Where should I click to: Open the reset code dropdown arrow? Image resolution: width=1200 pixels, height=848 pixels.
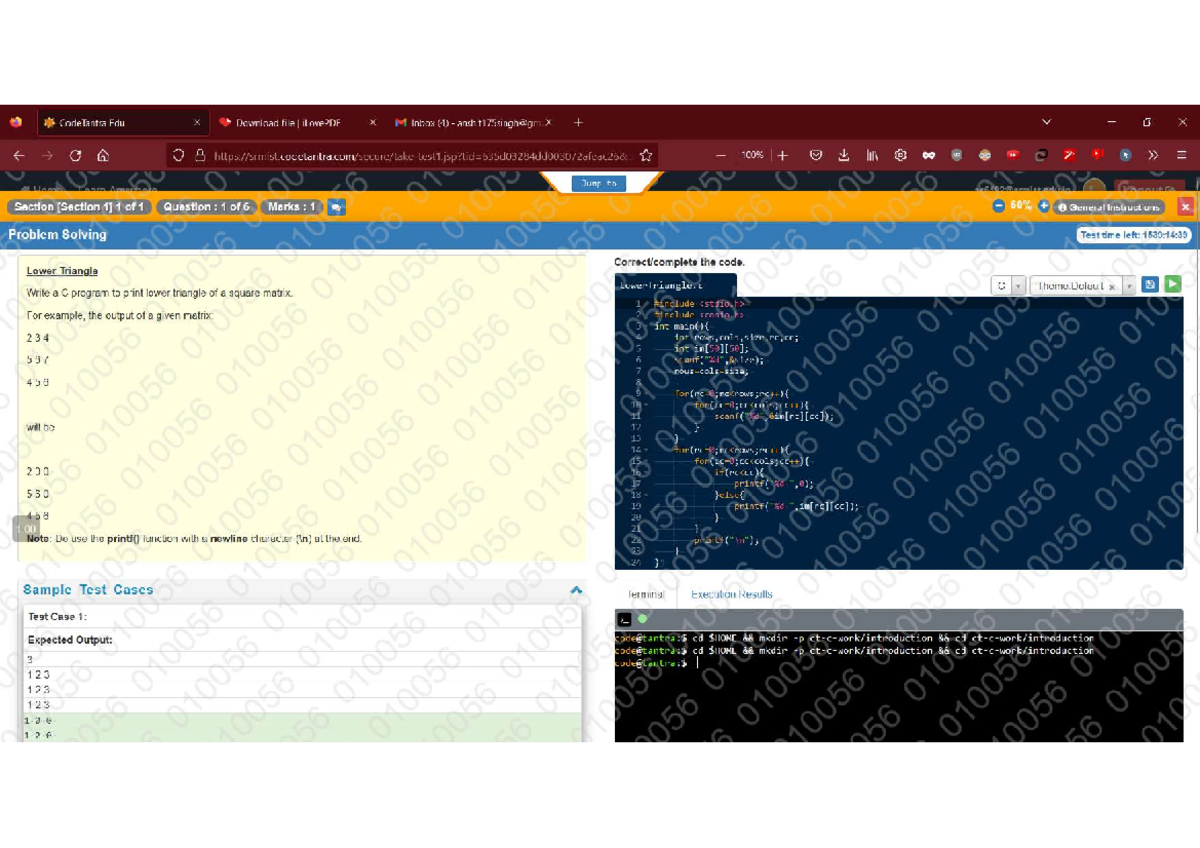tap(1018, 285)
